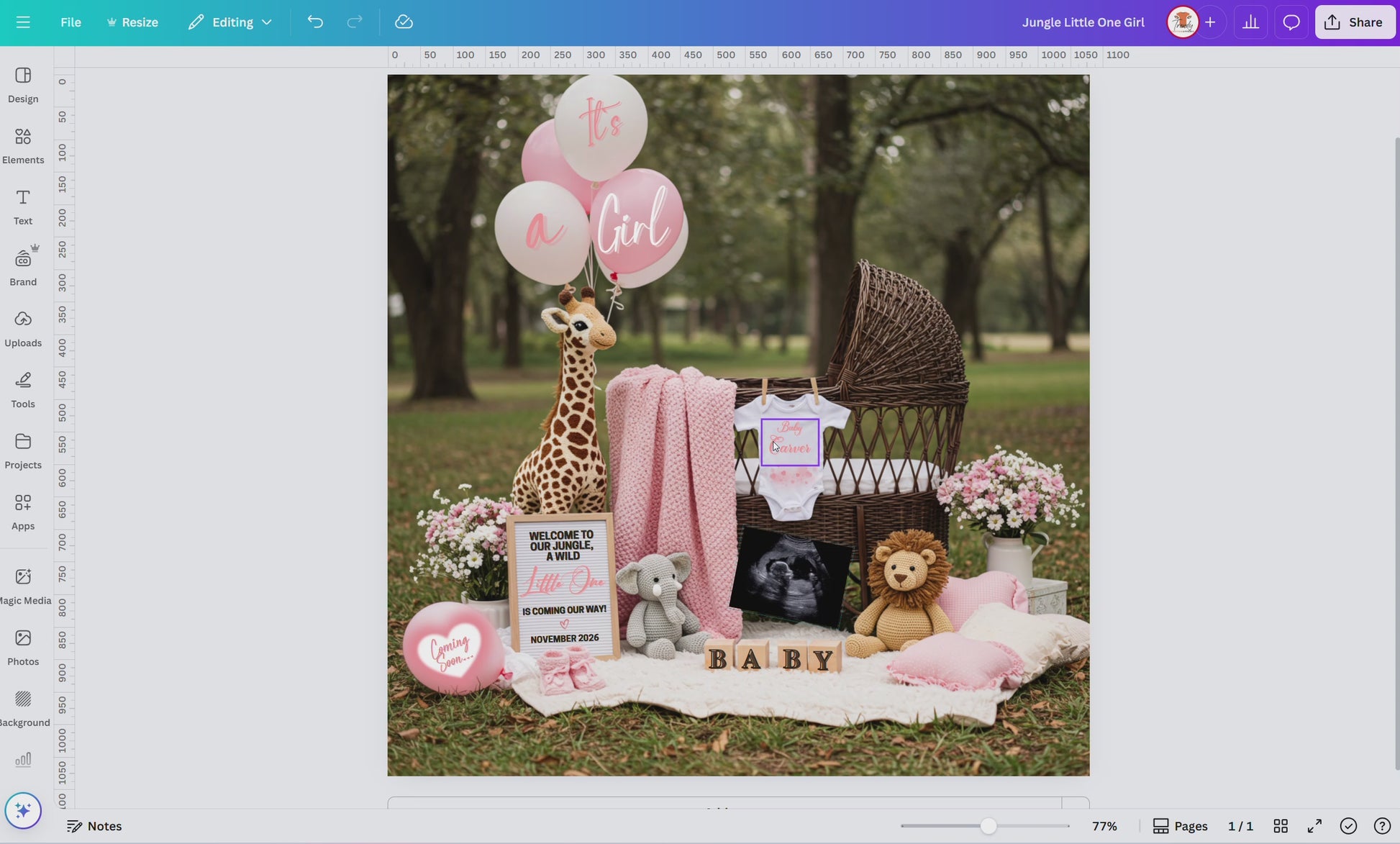Open the Projects panel
The height and width of the screenshot is (844, 1400).
pos(23,451)
